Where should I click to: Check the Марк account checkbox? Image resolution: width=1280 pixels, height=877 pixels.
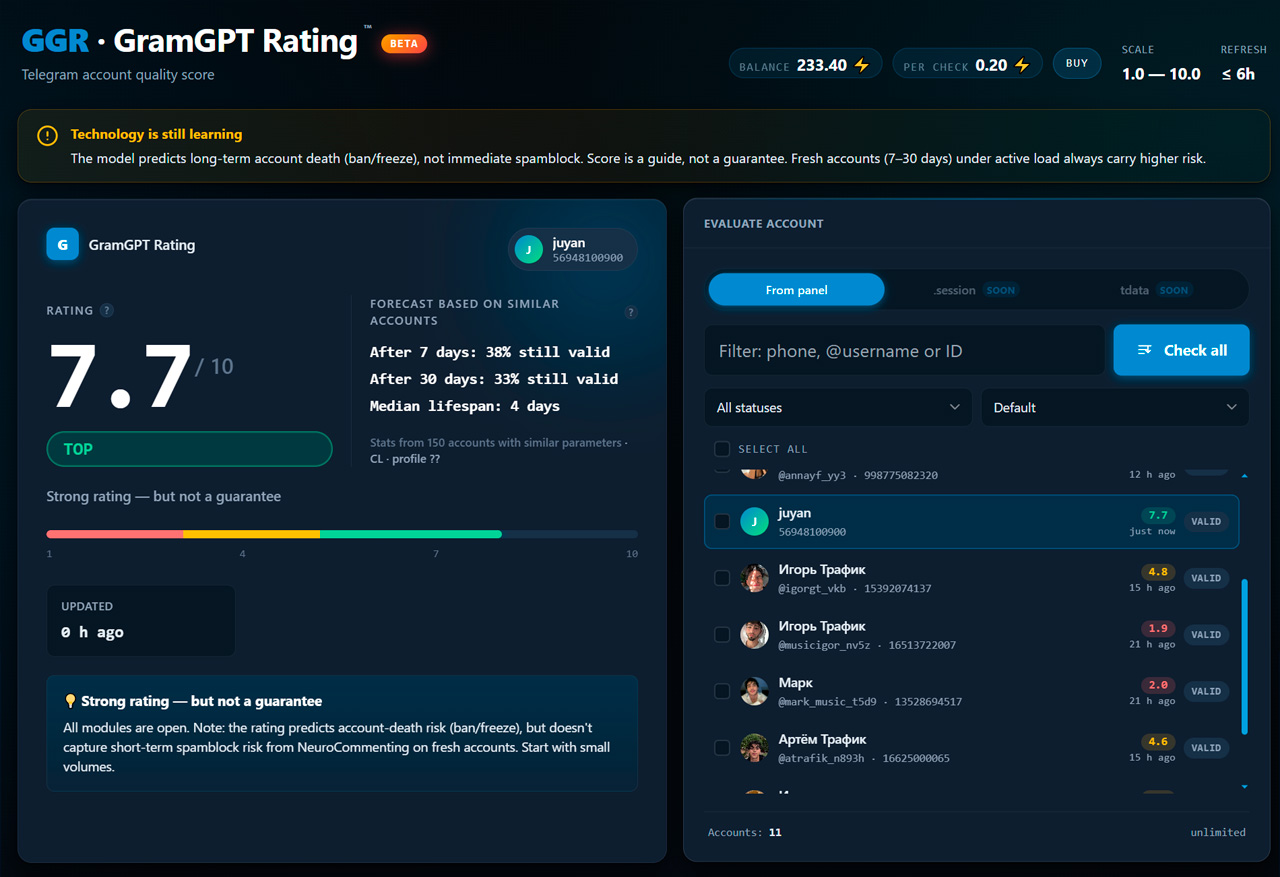pyautogui.click(x=722, y=691)
